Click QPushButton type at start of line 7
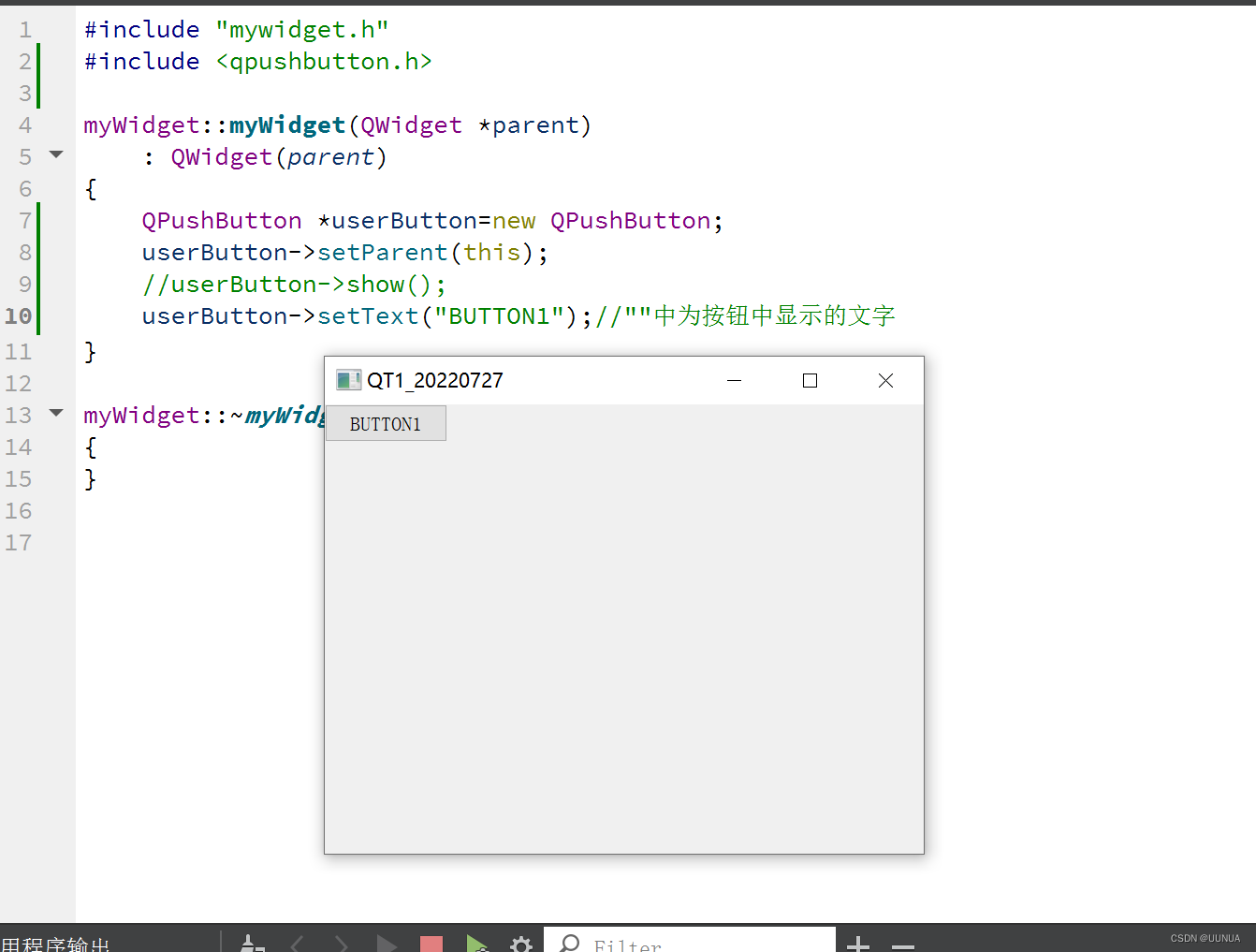 (222, 221)
